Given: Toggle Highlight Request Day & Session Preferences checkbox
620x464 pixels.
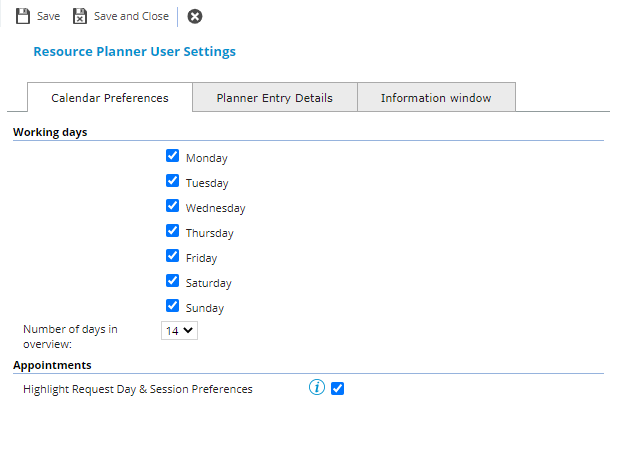Looking at the screenshot, I should (337, 388).
